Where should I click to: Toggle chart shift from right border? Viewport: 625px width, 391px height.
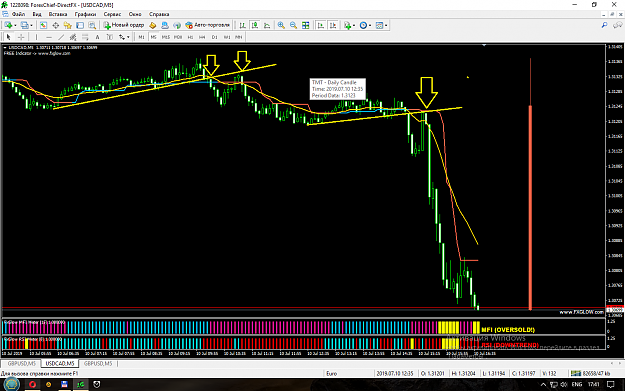coord(333,26)
